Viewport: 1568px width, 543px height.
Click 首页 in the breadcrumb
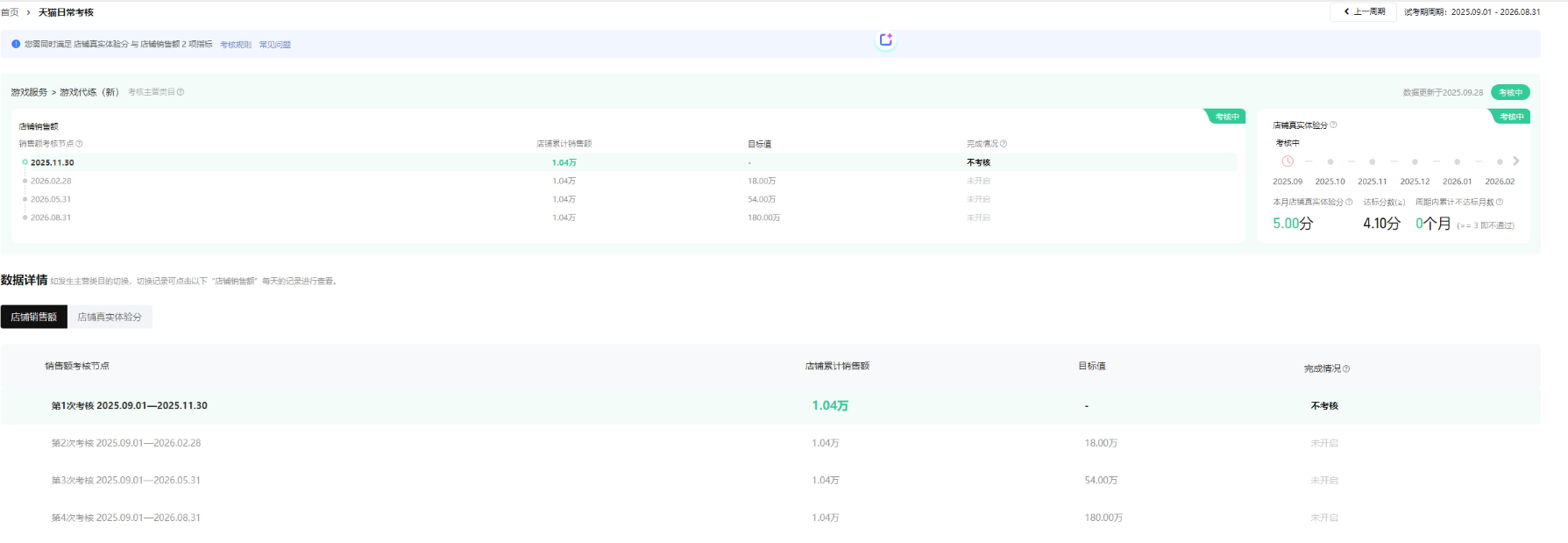click(x=10, y=12)
